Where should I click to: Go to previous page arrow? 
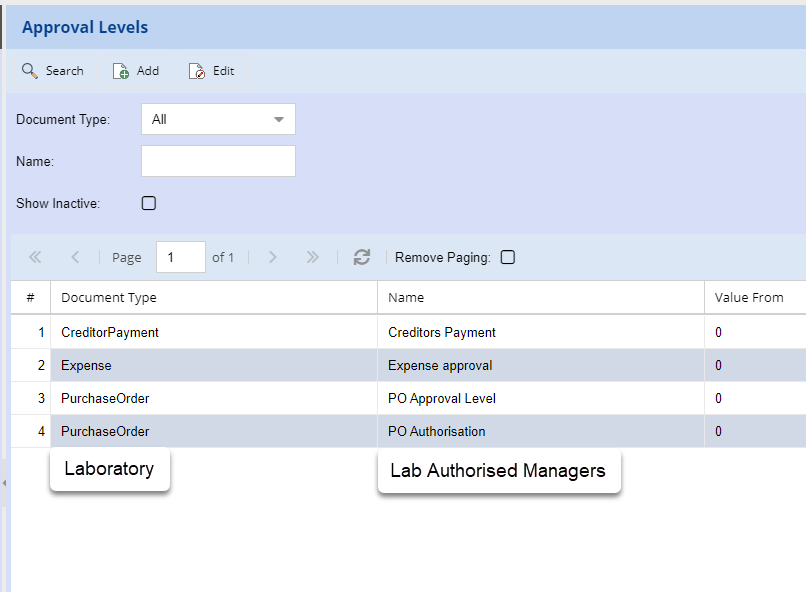(x=75, y=257)
